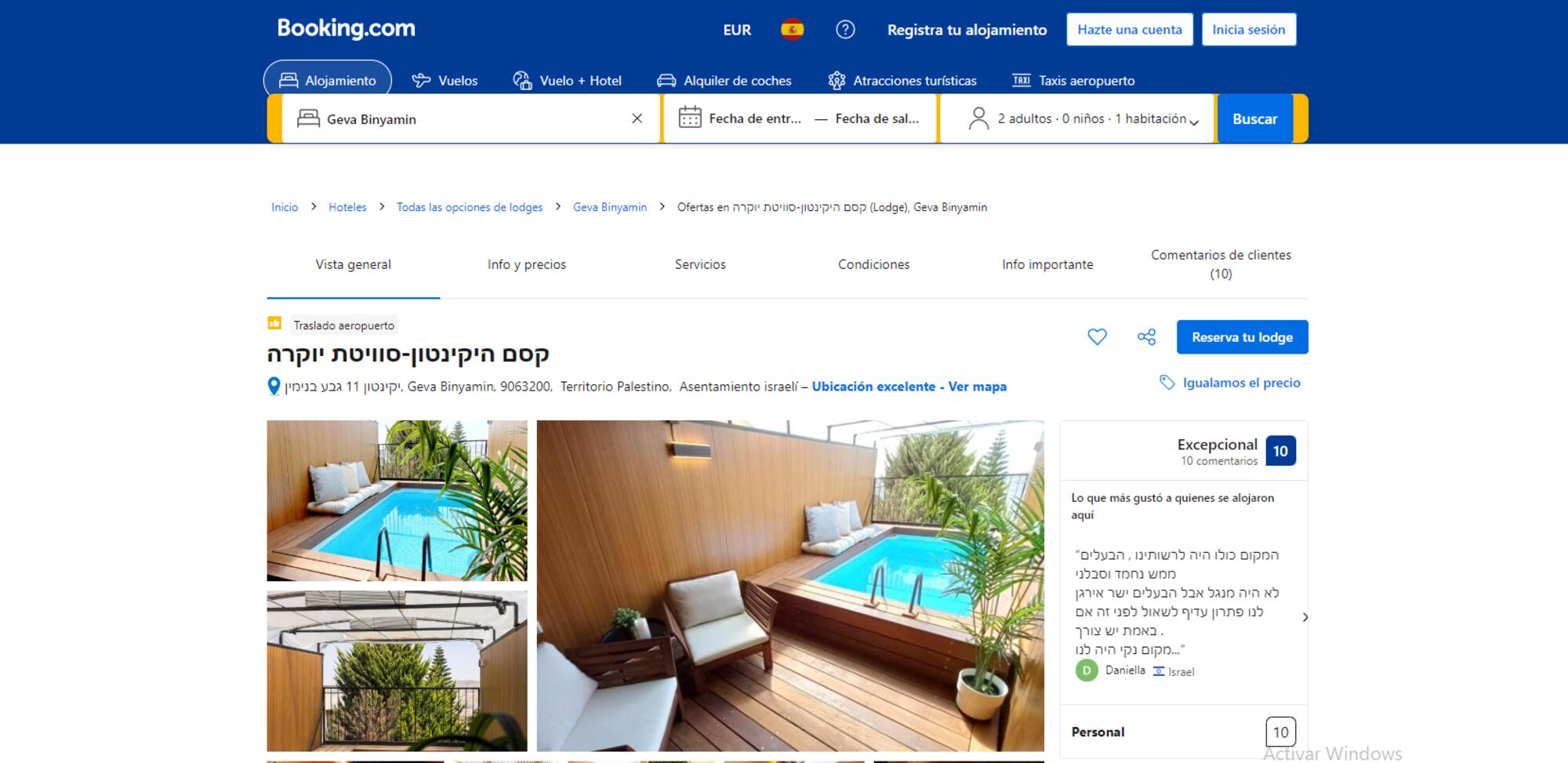Show next review with right chevron

pyautogui.click(x=1305, y=617)
